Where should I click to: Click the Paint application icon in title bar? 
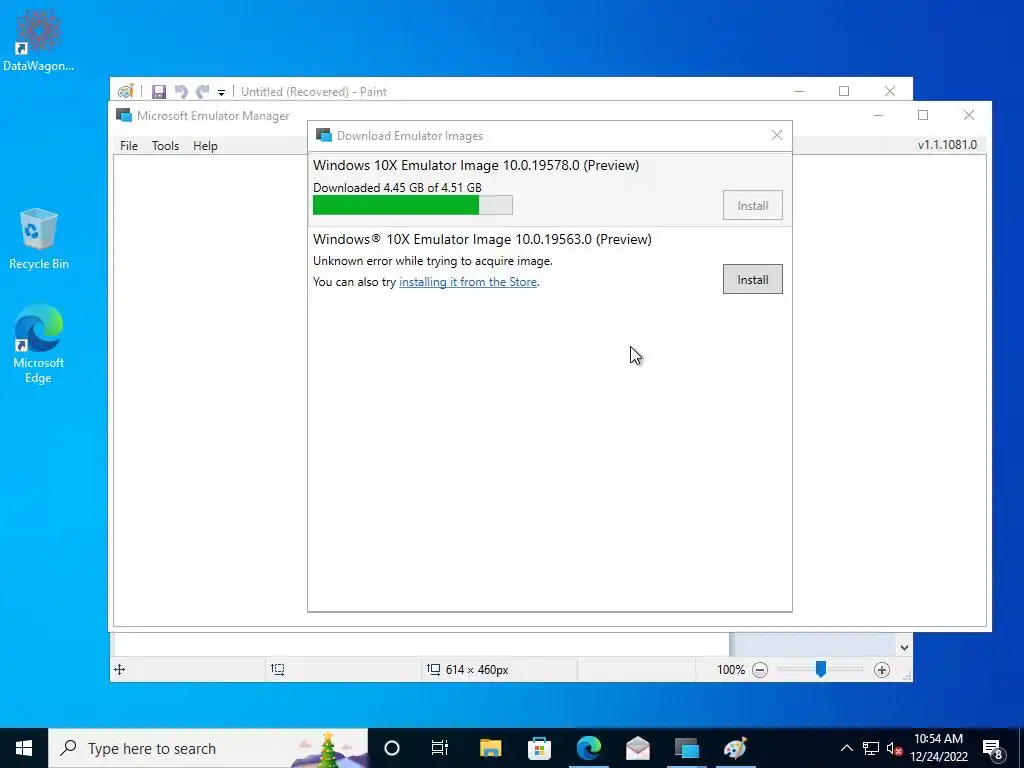coord(125,91)
